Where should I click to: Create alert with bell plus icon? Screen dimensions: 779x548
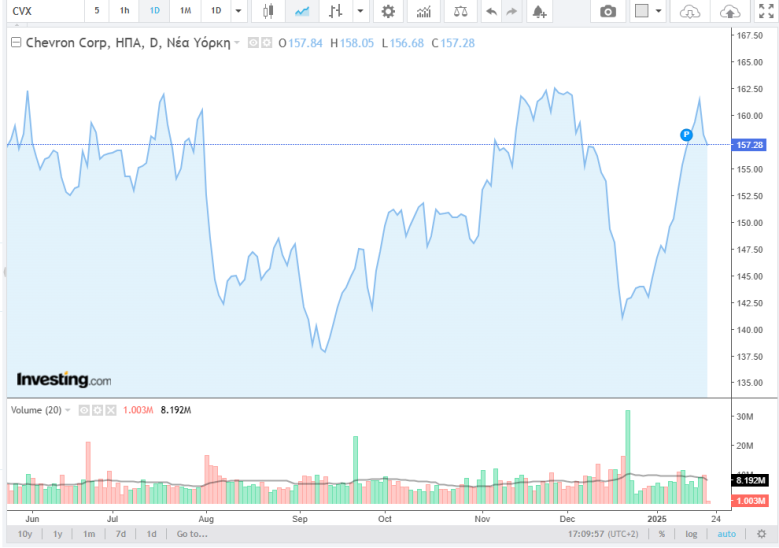point(540,11)
